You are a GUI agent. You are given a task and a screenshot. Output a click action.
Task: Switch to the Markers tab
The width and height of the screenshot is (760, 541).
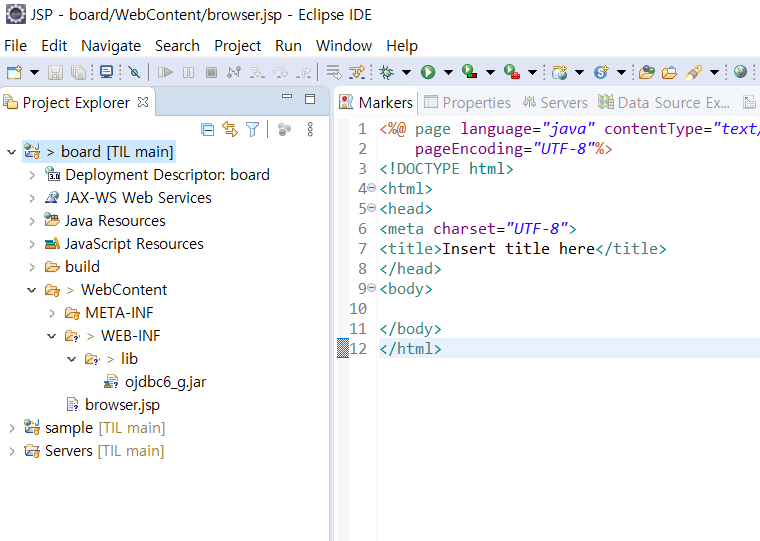tap(376, 102)
